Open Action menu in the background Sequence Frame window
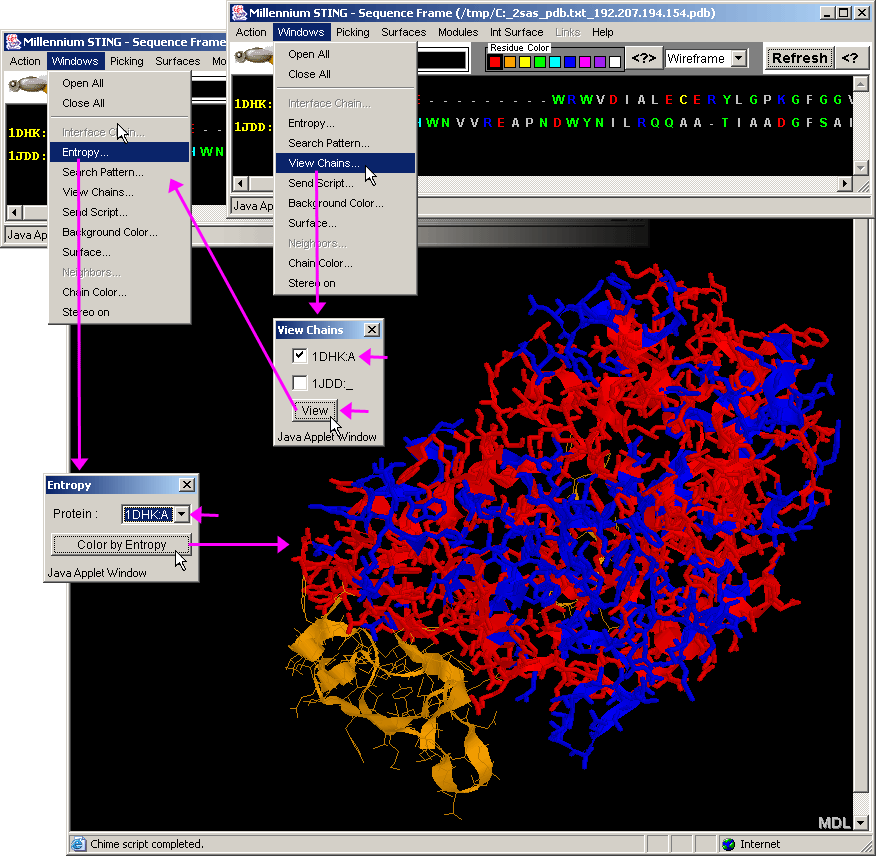 pyautogui.click(x=25, y=61)
